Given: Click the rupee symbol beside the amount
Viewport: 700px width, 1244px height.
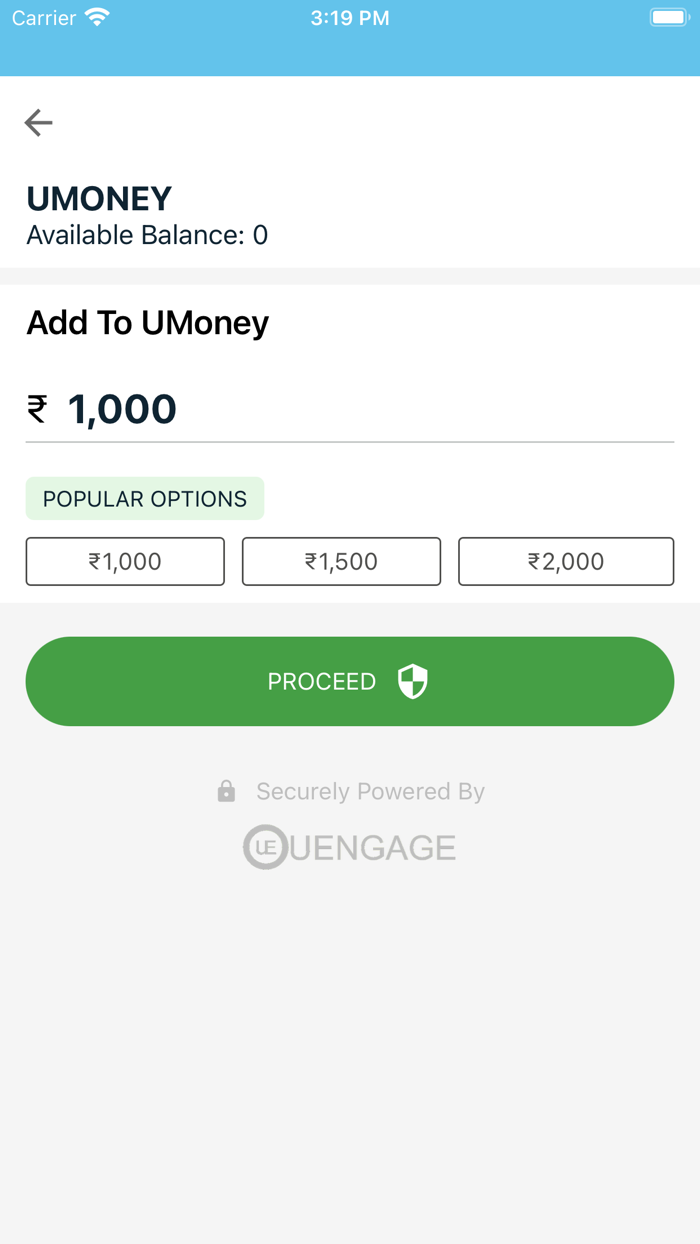Looking at the screenshot, I should point(36,408).
